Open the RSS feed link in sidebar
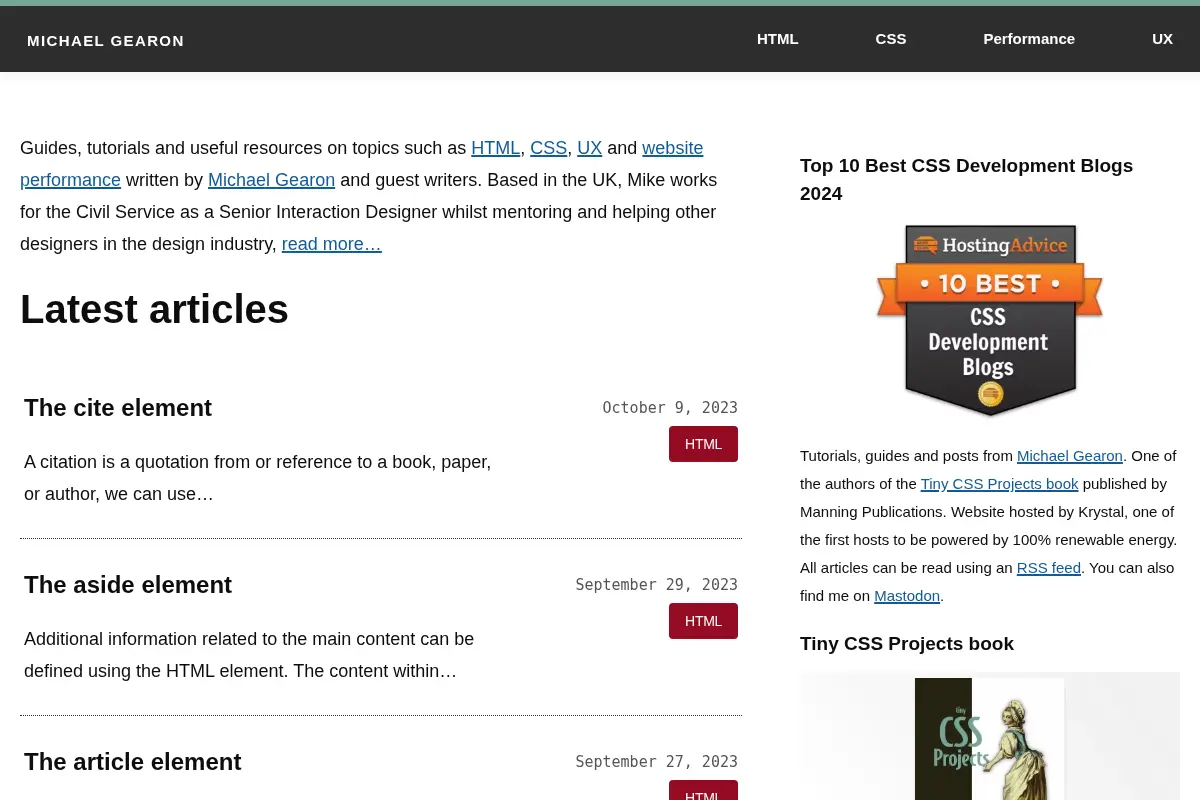This screenshot has height=800, width=1200. tap(1049, 568)
